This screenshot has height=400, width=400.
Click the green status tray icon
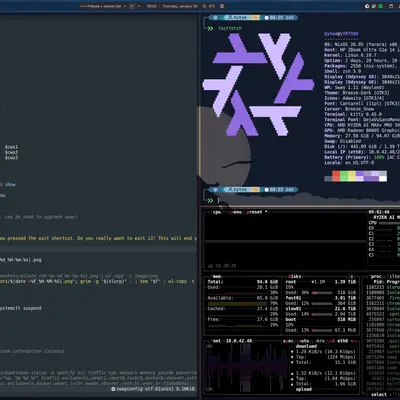380,6
